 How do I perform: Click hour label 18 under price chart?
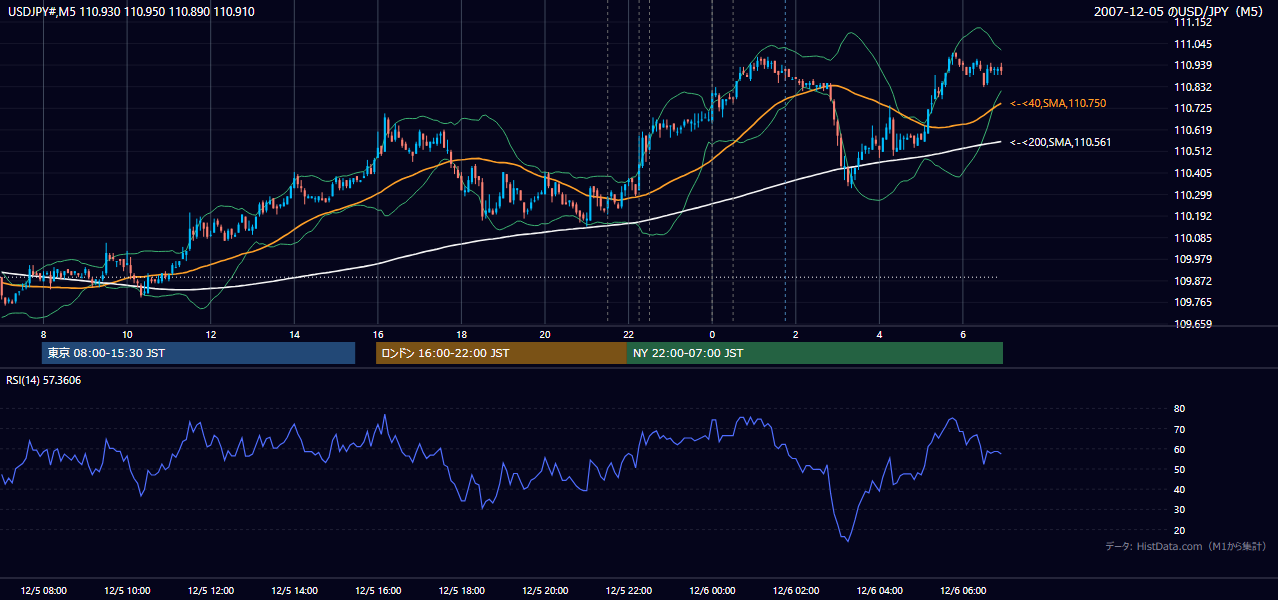click(x=461, y=334)
